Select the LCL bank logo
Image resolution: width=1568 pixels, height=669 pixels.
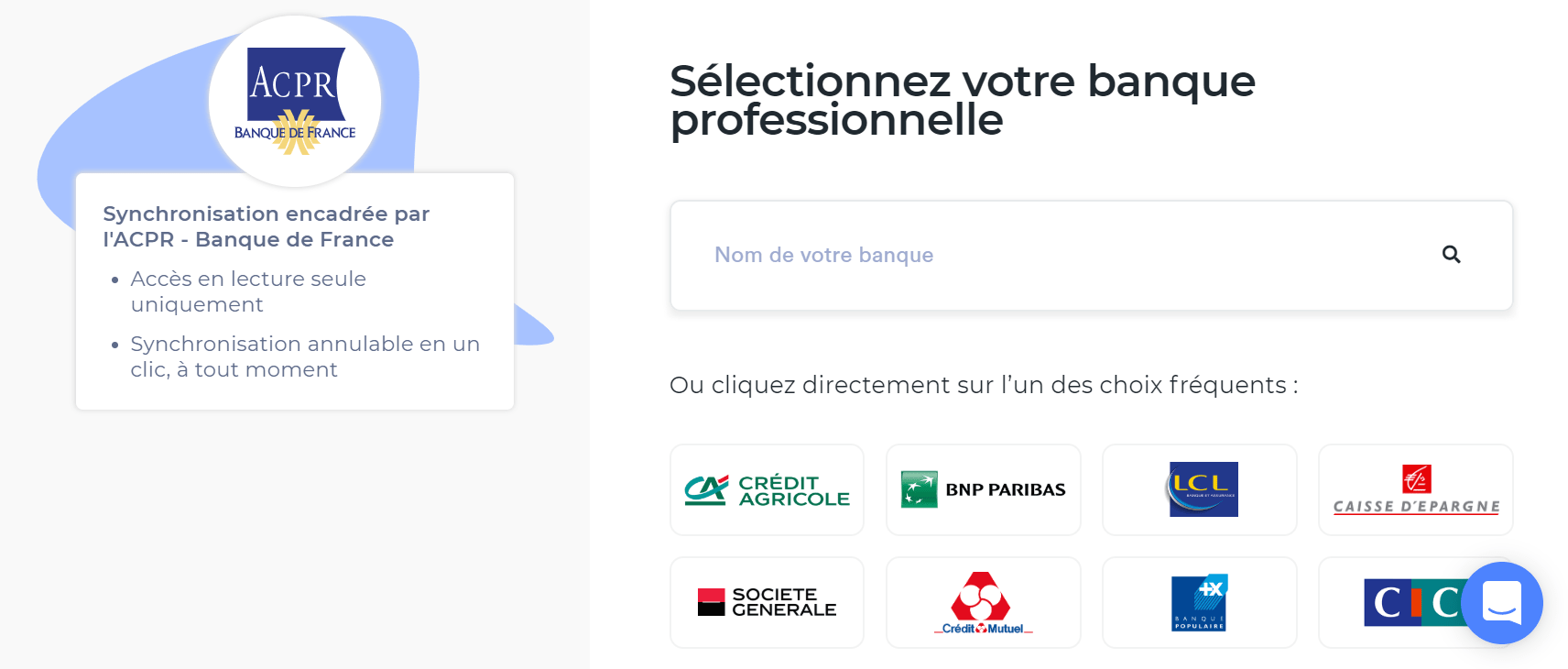(1203, 489)
